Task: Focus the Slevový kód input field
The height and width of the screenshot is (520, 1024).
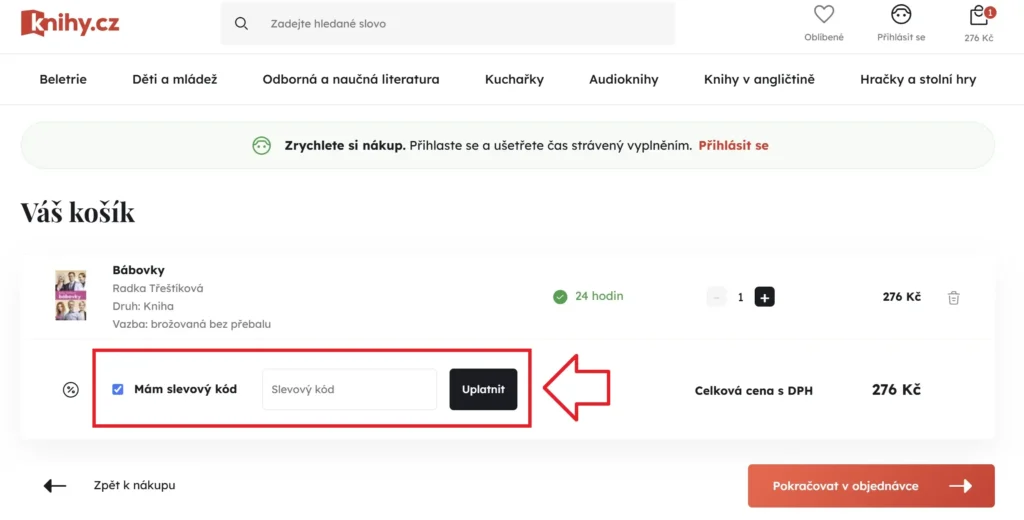Action: (349, 389)
